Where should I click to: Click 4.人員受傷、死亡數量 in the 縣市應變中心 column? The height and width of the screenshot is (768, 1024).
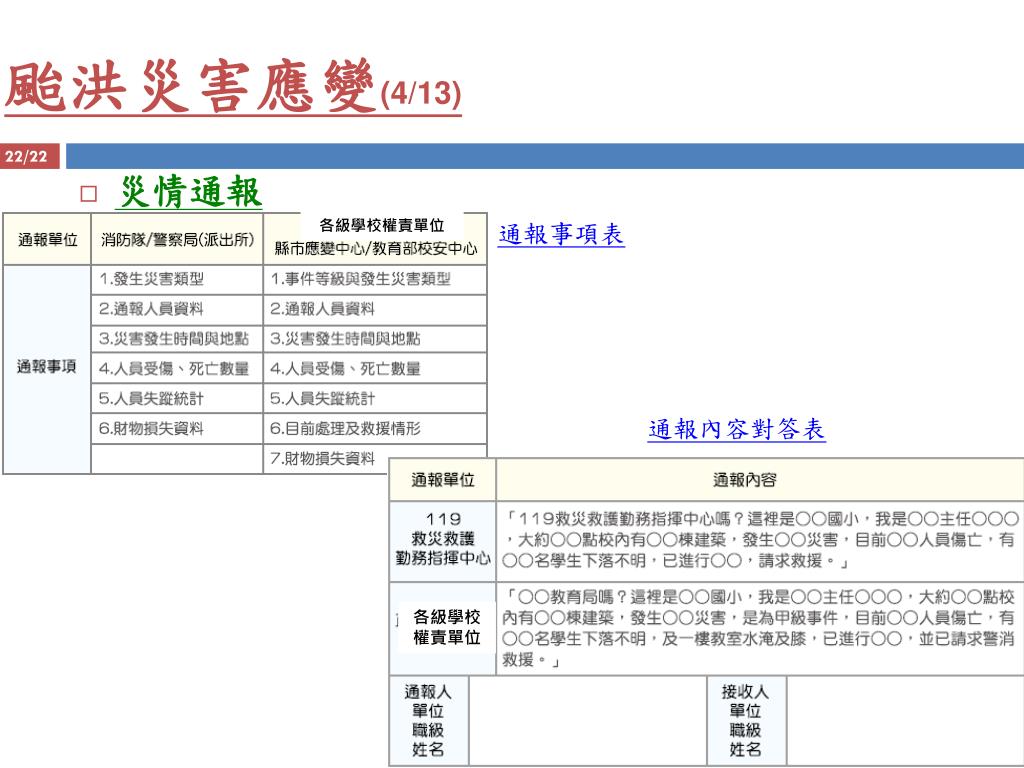(x=375, y=368)
